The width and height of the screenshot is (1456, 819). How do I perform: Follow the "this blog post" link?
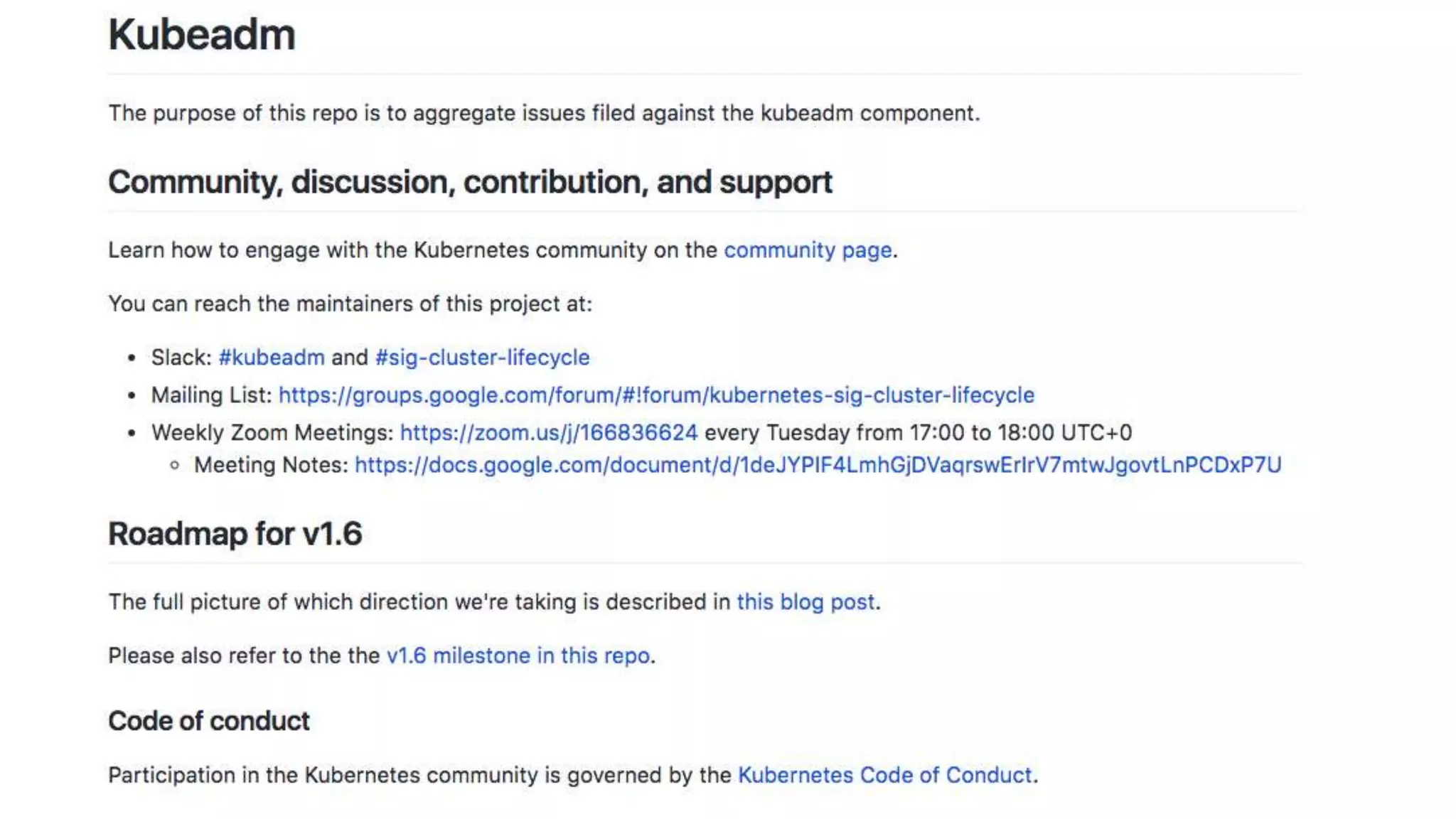805,602
